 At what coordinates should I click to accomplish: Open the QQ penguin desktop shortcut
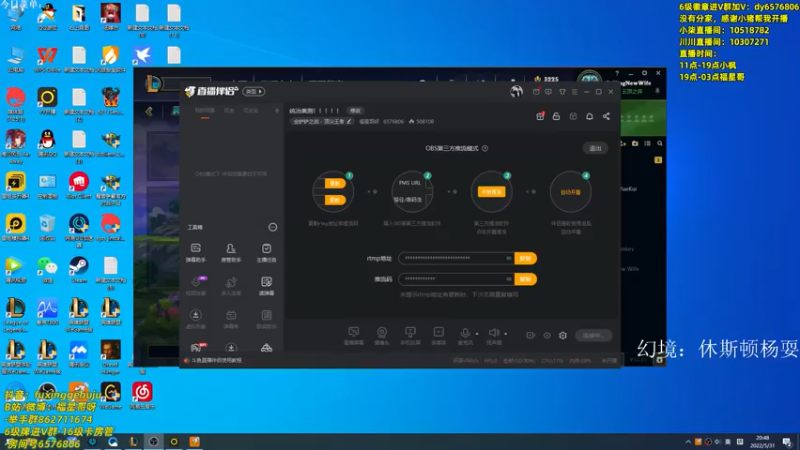click(47, 143)
